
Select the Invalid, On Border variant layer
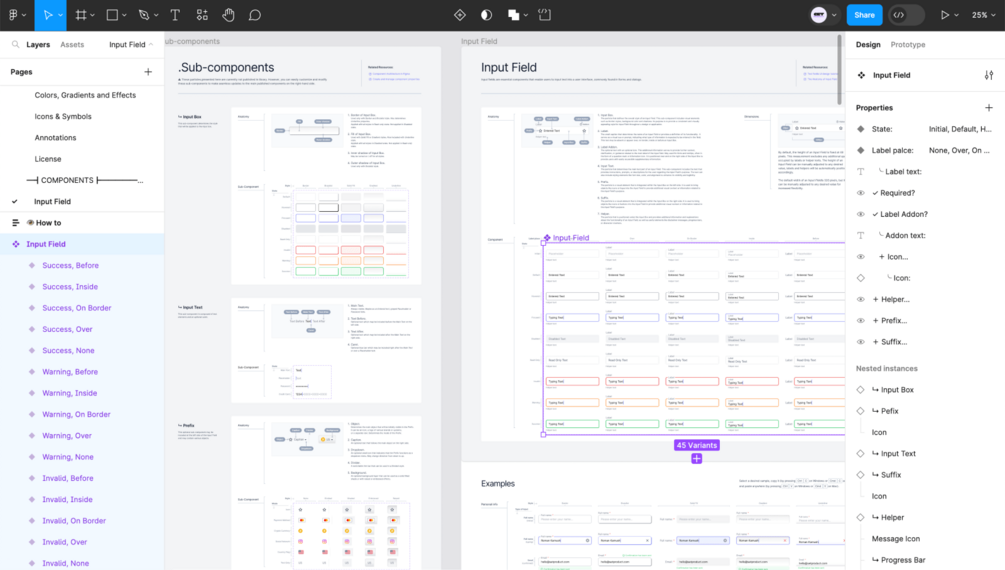(74, 521)
